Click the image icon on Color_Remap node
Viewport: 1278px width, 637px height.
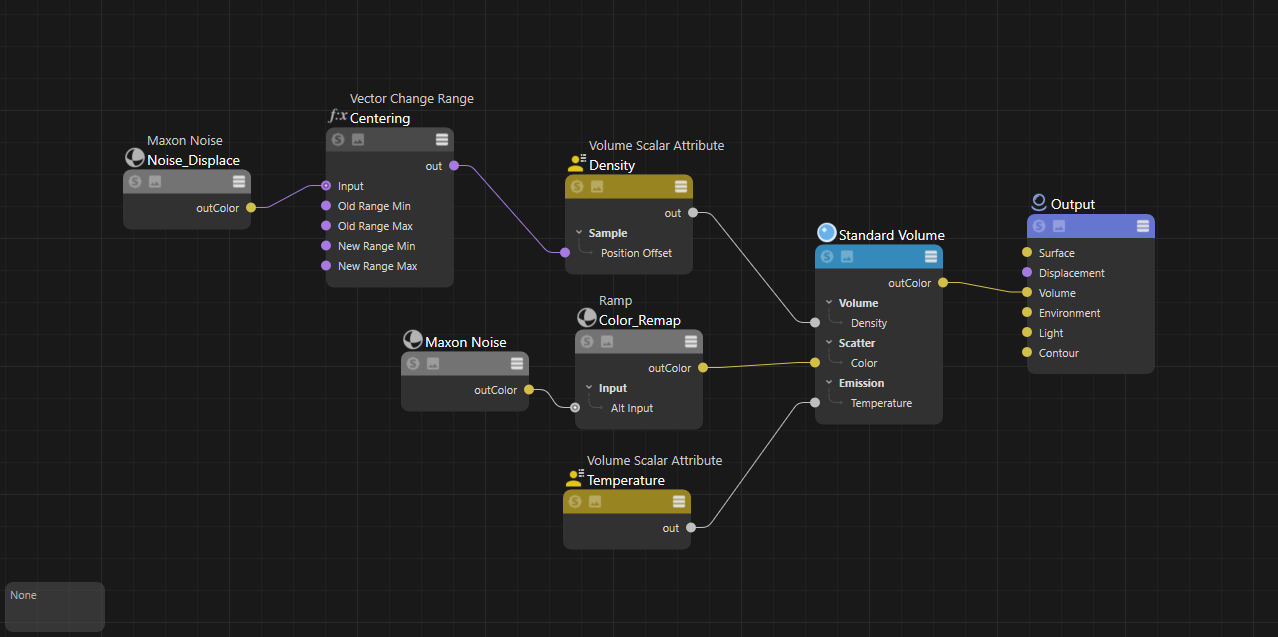coord(607,341)
